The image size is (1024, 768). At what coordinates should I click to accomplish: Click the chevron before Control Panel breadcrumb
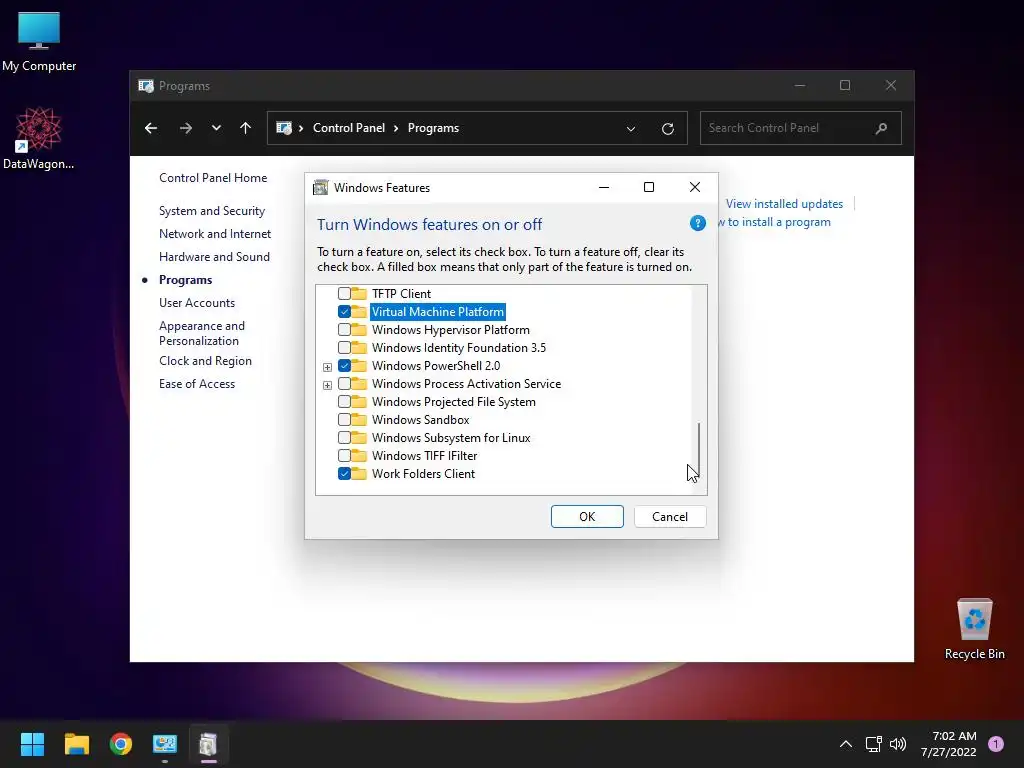pyautogui.click(x=301, y=128)
